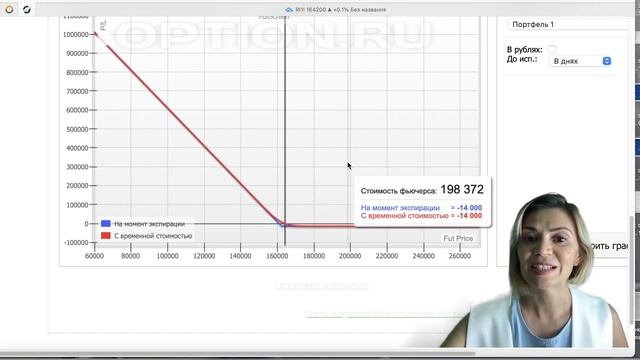Click the '0' tick on P/L axis
The height and width of the screenshot is (360, 640).
86,224
